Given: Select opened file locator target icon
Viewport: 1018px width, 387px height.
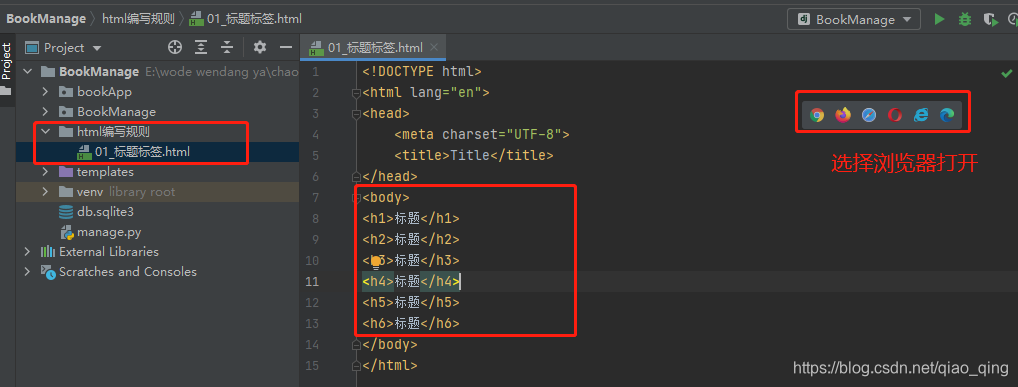Looking at the screenshot, I should point(175,47).
